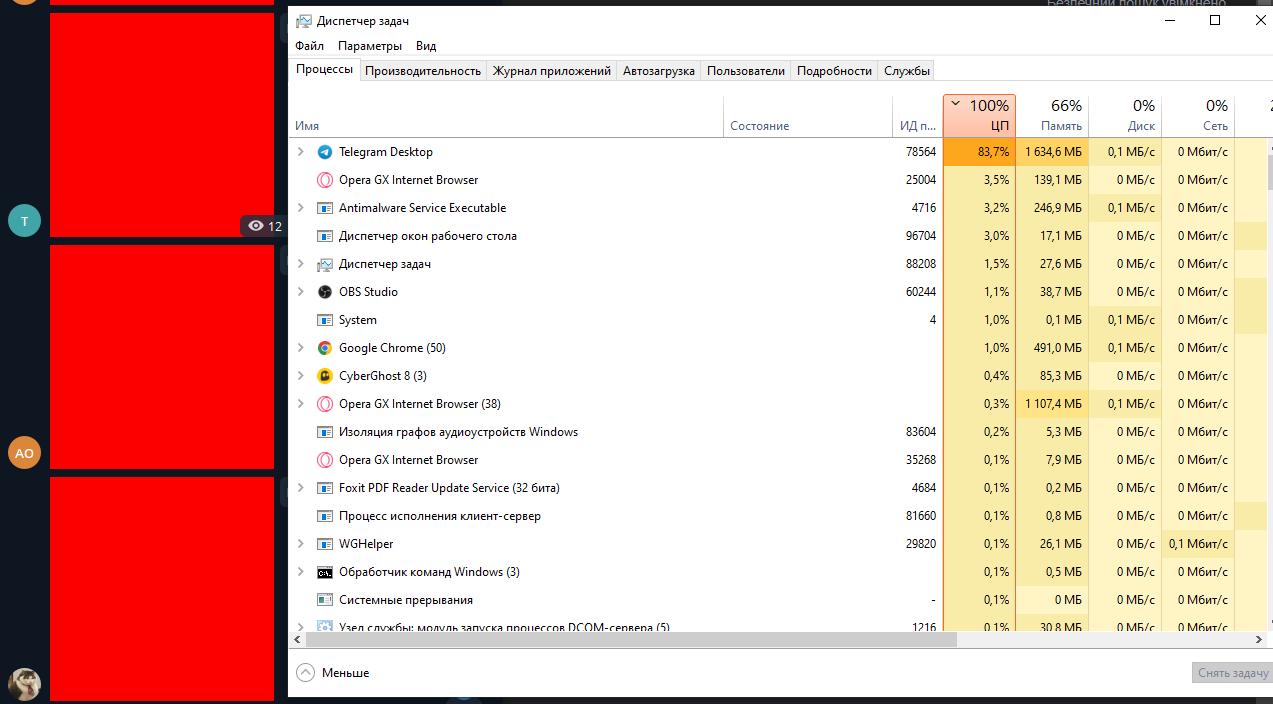Click the Telegram Desktop process icon
Screen dimensions: 1273x704
click(x=324, y=152)
